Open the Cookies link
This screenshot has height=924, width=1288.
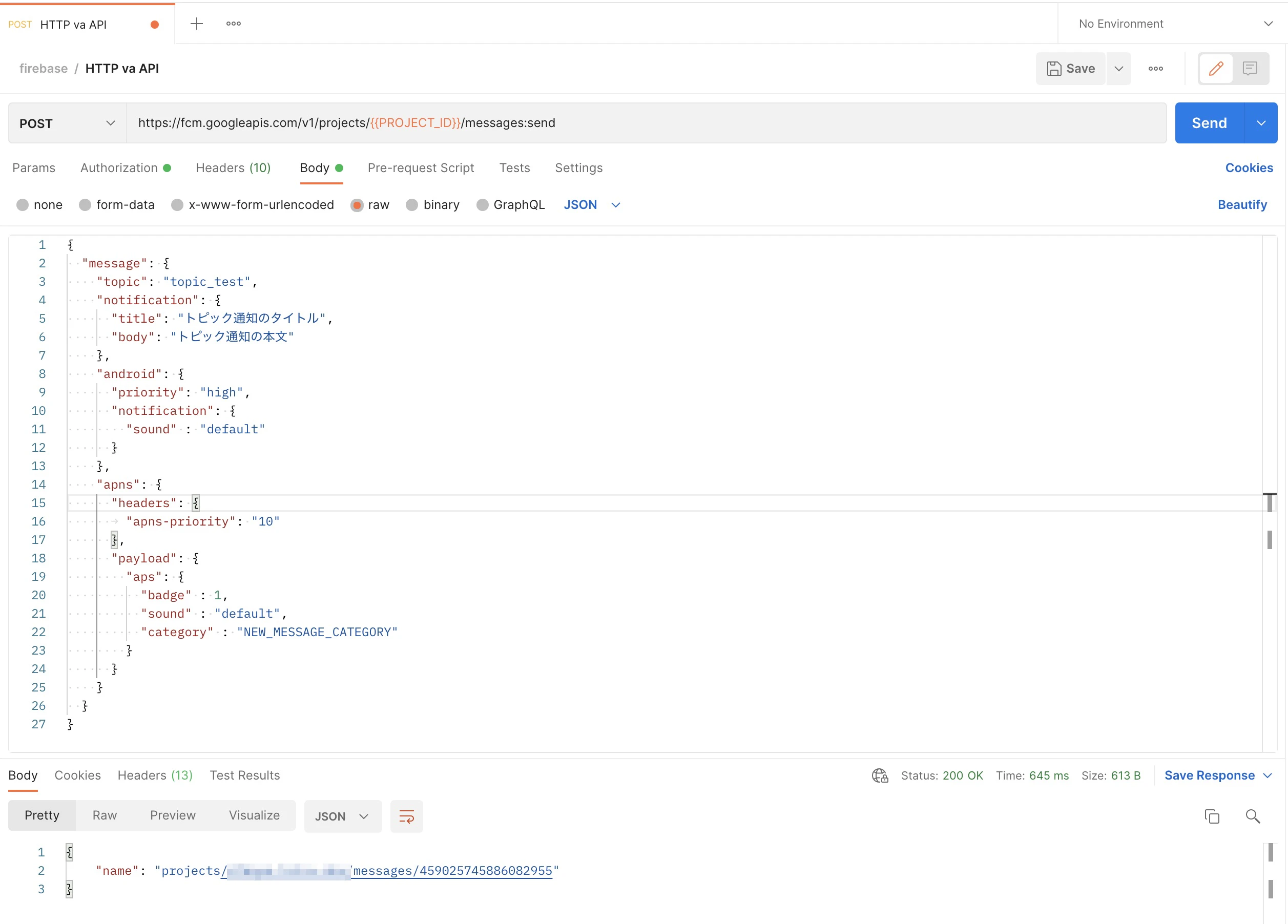coord(1249,167)
